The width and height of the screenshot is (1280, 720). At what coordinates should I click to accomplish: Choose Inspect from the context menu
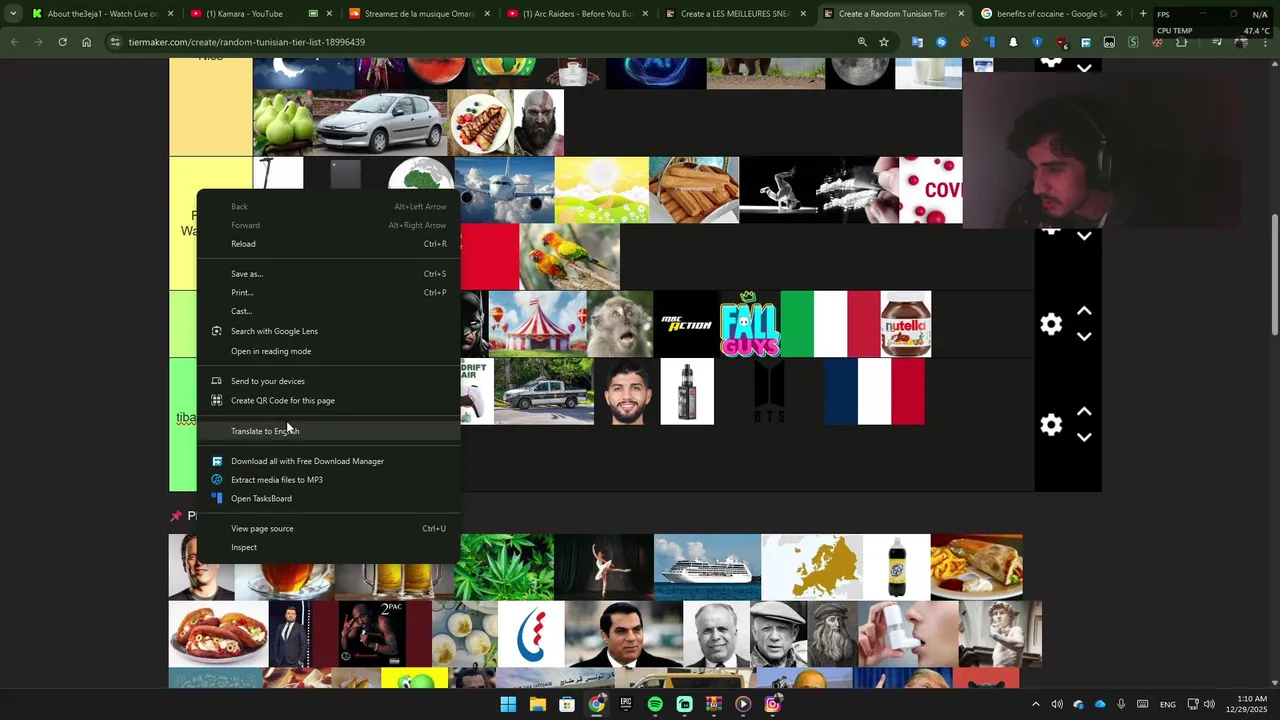click(x=328, y=548)
